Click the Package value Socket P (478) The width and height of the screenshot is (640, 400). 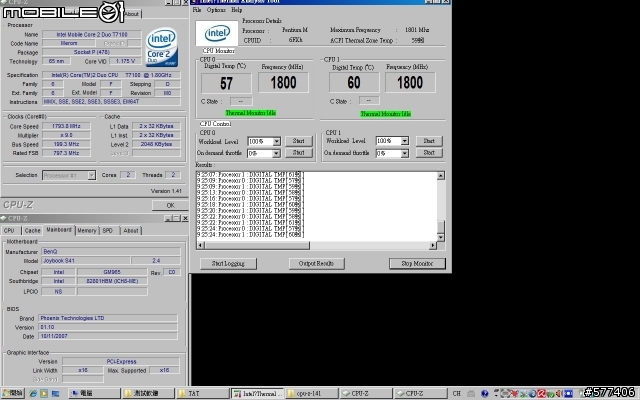point(92,52)
